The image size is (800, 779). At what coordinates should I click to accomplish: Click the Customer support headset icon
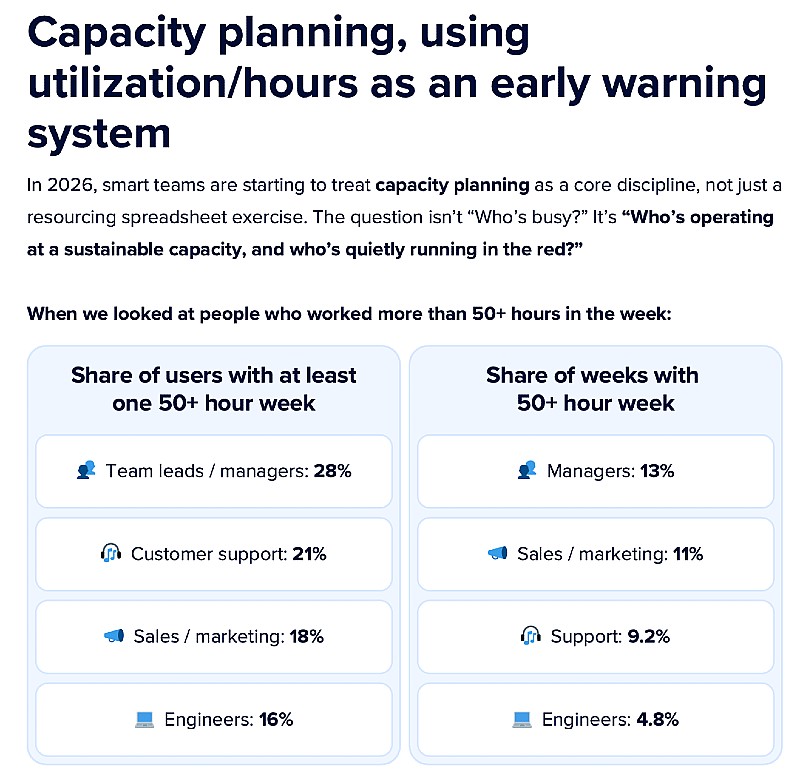110,553
